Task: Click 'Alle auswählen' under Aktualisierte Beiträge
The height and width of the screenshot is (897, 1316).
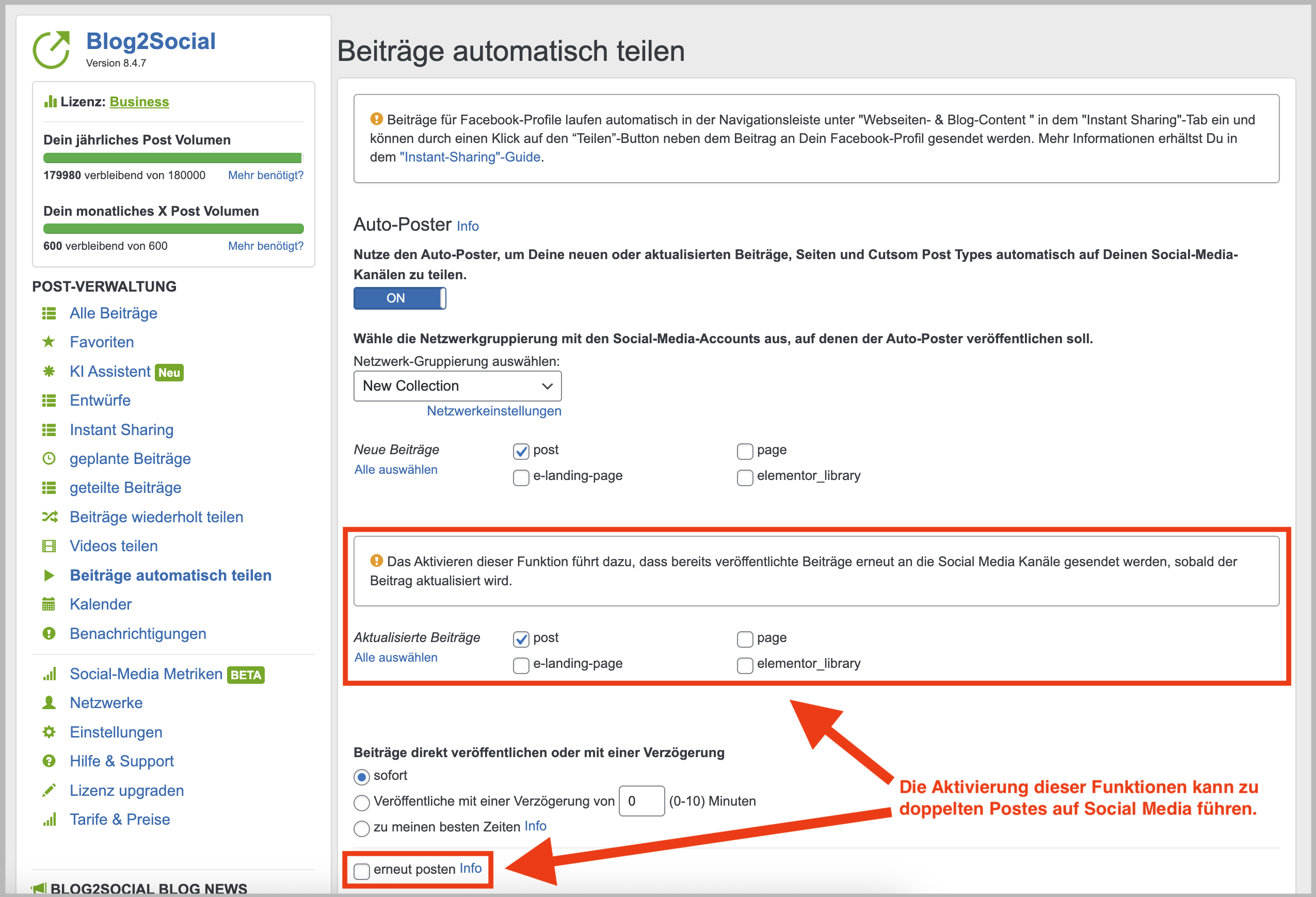Action: click(x=396, y=658)
